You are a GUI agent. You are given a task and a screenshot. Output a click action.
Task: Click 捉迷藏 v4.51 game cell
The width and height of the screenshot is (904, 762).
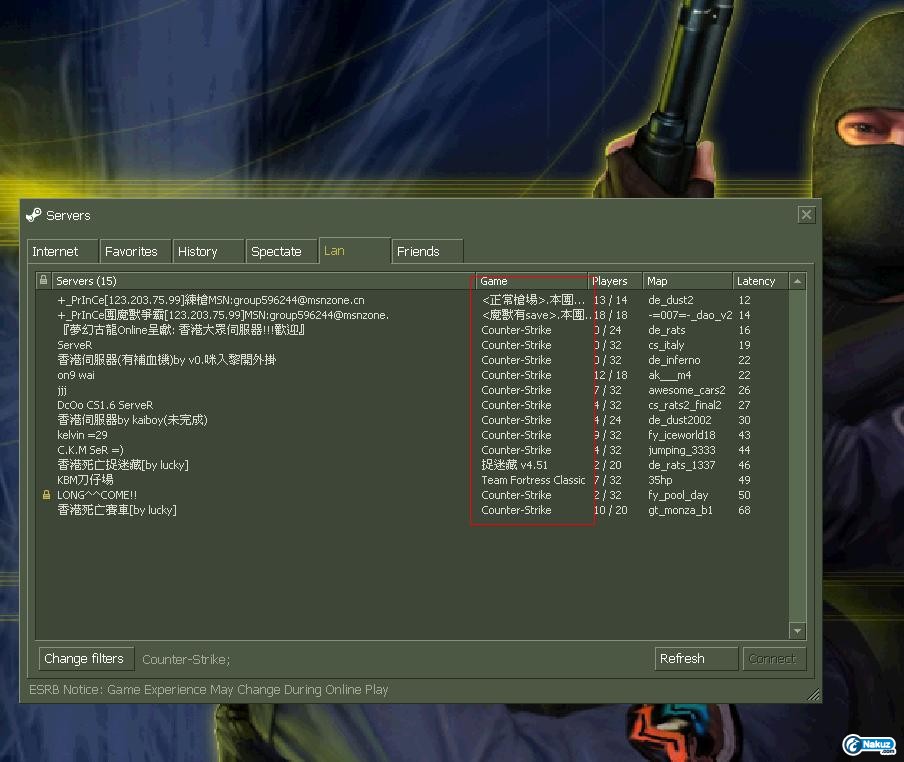514,465
